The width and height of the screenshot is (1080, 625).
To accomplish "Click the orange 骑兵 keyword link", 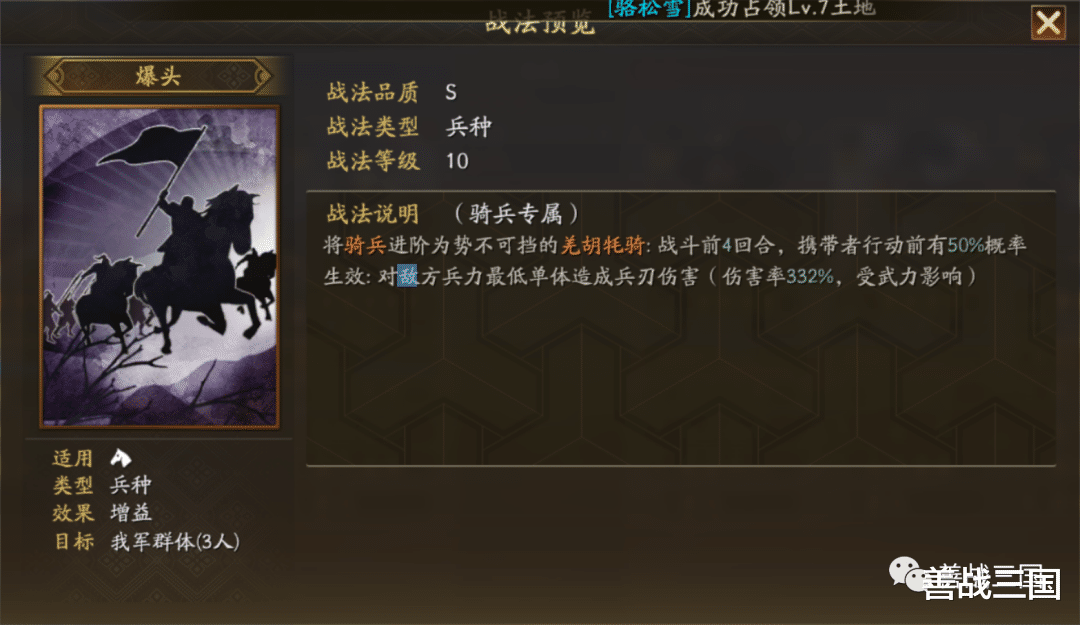I will 365,245.
